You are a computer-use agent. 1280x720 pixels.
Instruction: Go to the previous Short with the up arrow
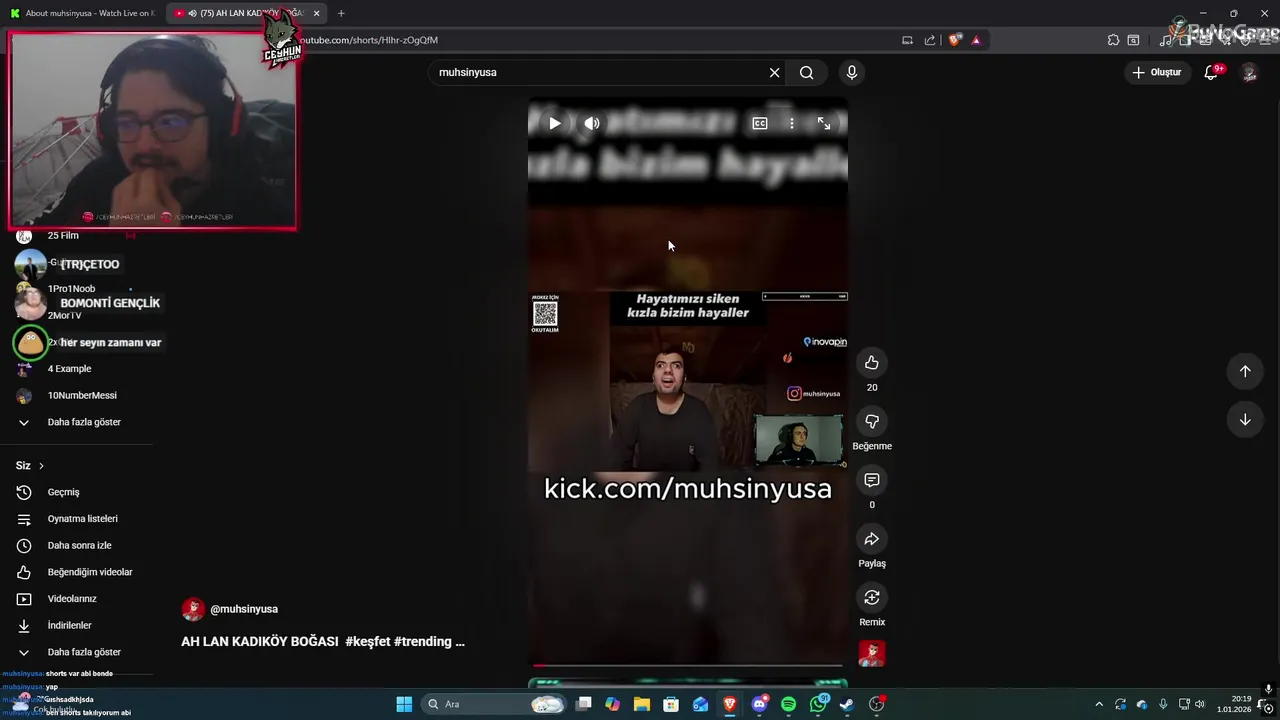coord(1245,371)
